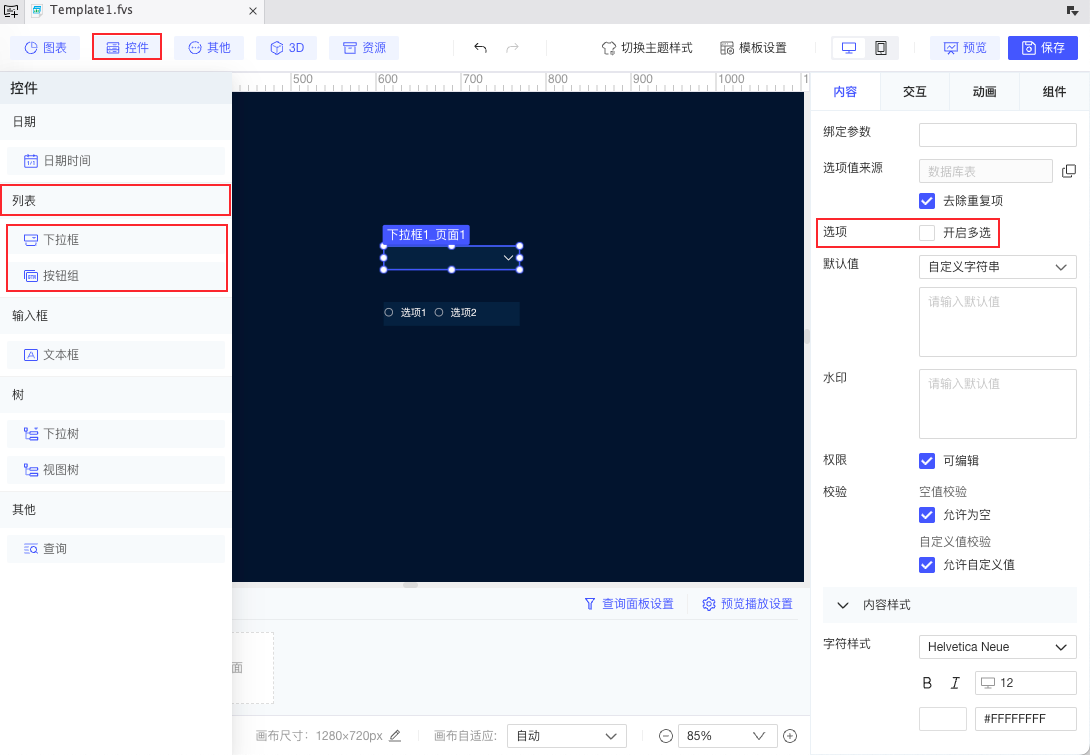Open 默认值 自定义字符串 dropdown

(998, 267)
